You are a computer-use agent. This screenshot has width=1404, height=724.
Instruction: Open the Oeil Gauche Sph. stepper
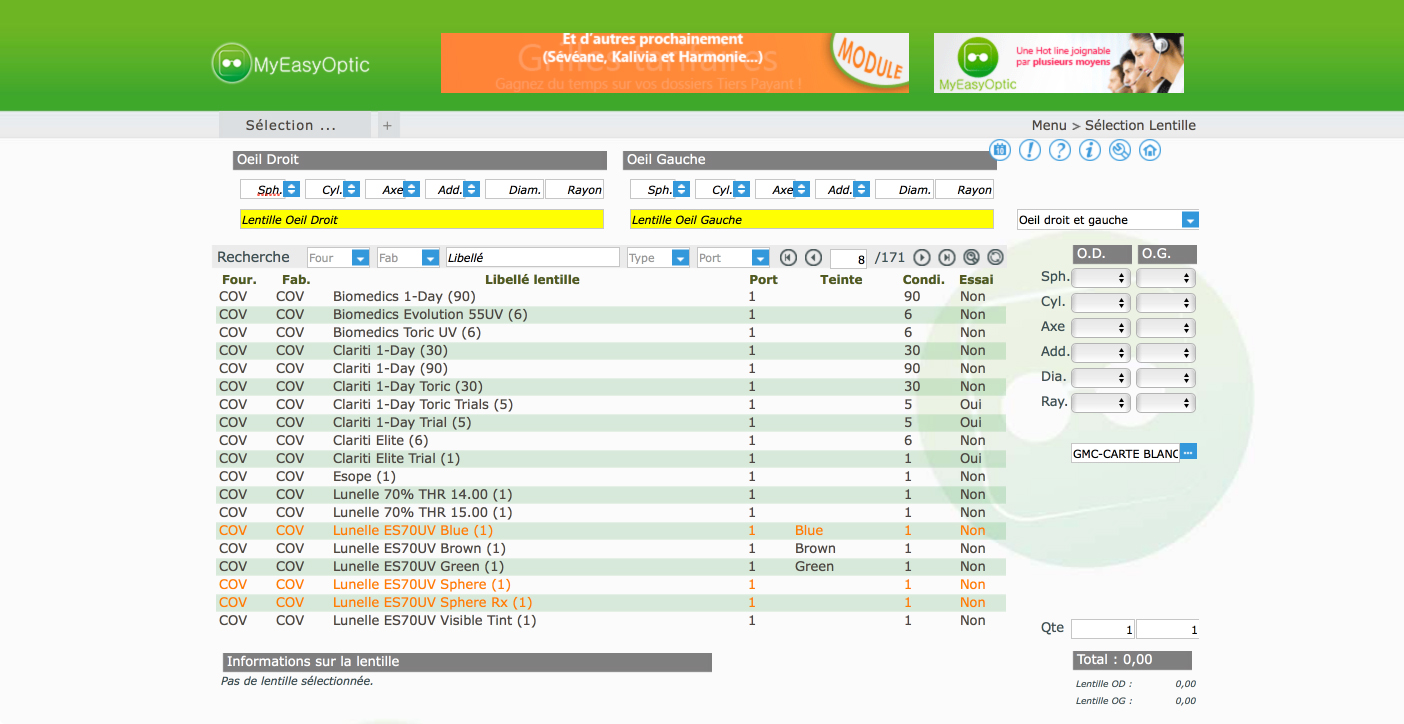pyautogui.click(x=681, y=189)
